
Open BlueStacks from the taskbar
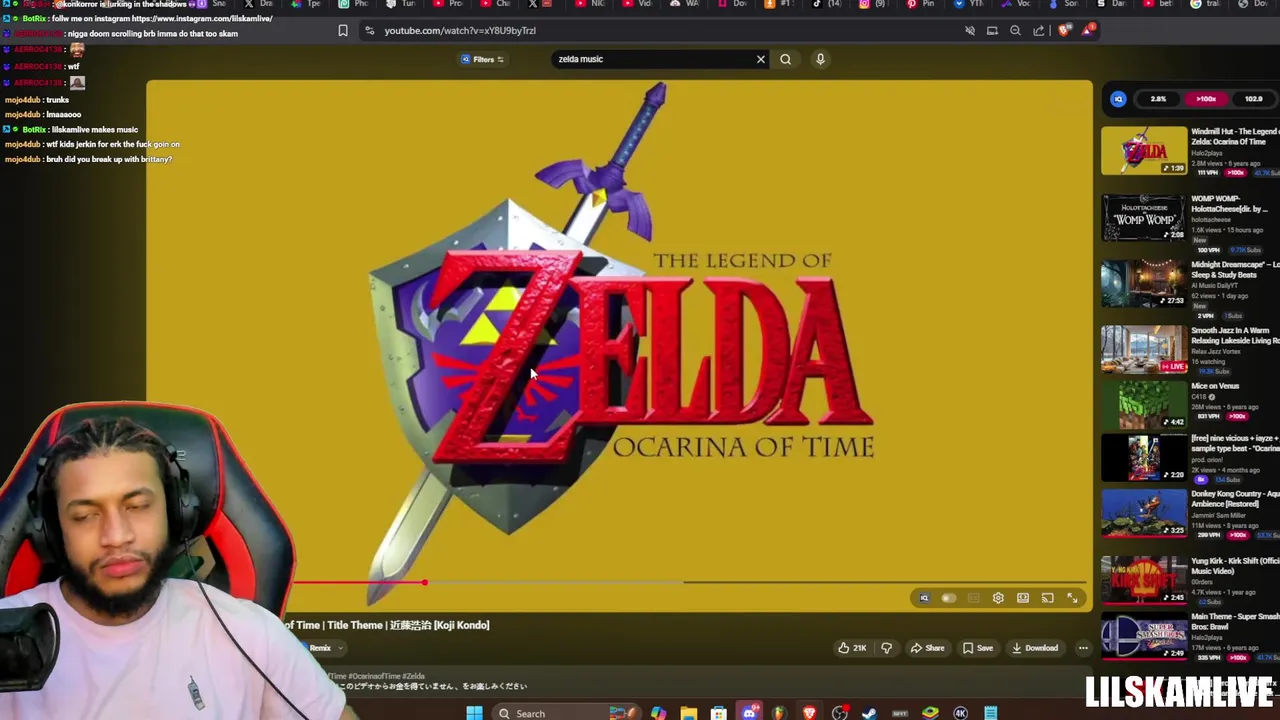(930, 713)
